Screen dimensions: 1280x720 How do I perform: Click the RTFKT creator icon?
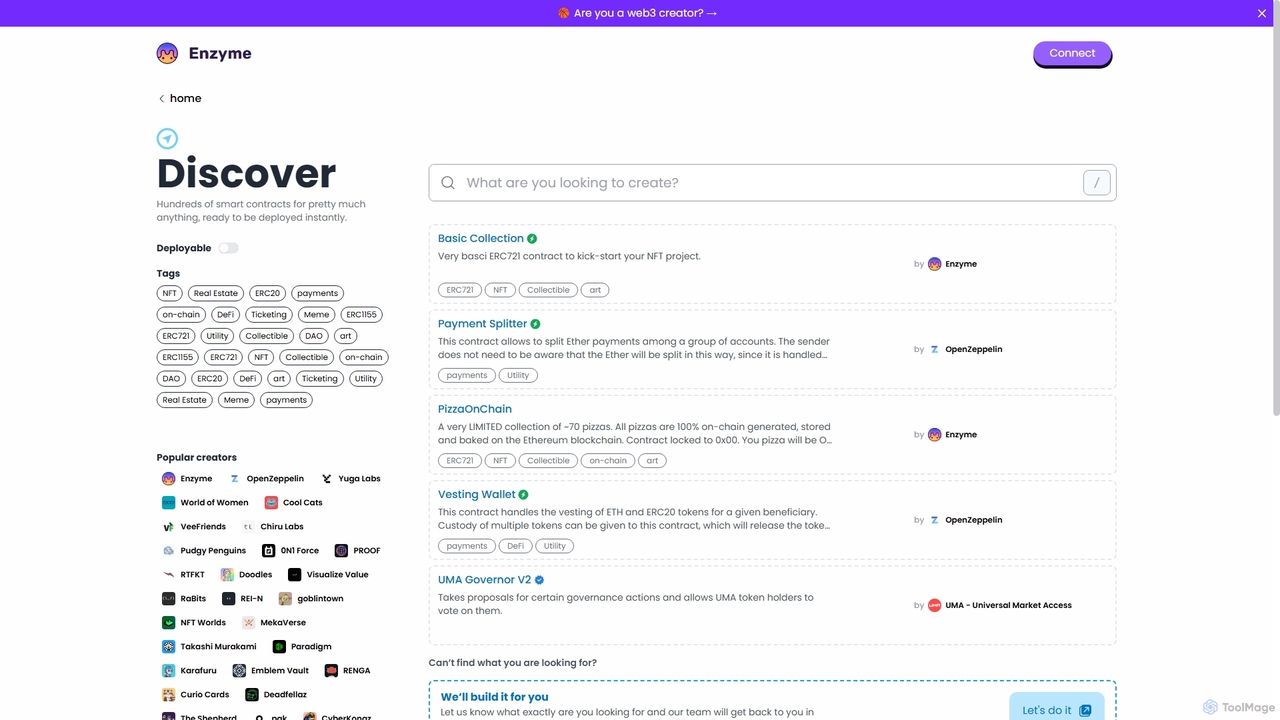[x=169, y=575]
